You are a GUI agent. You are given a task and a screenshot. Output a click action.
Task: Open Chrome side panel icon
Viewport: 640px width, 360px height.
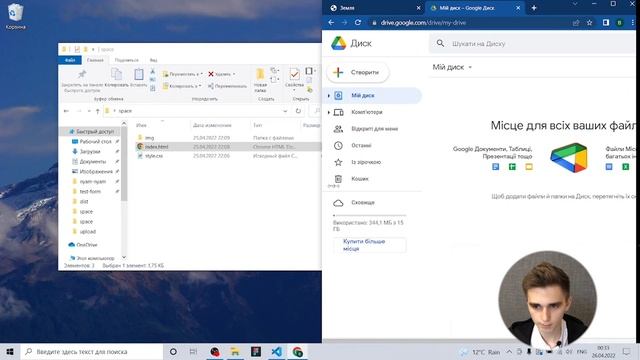click(606, 23)
